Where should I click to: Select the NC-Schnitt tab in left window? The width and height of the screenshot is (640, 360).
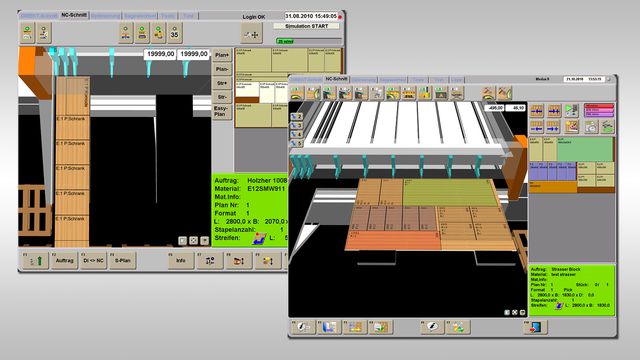[x=74, y=15]
